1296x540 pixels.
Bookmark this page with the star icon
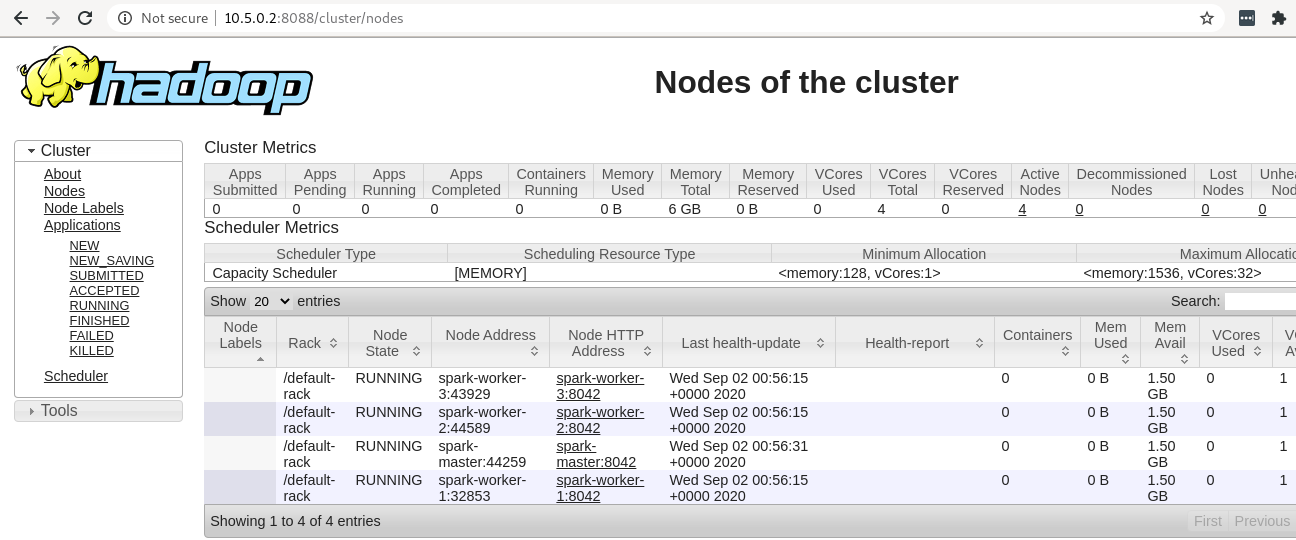click(1207, 18)
